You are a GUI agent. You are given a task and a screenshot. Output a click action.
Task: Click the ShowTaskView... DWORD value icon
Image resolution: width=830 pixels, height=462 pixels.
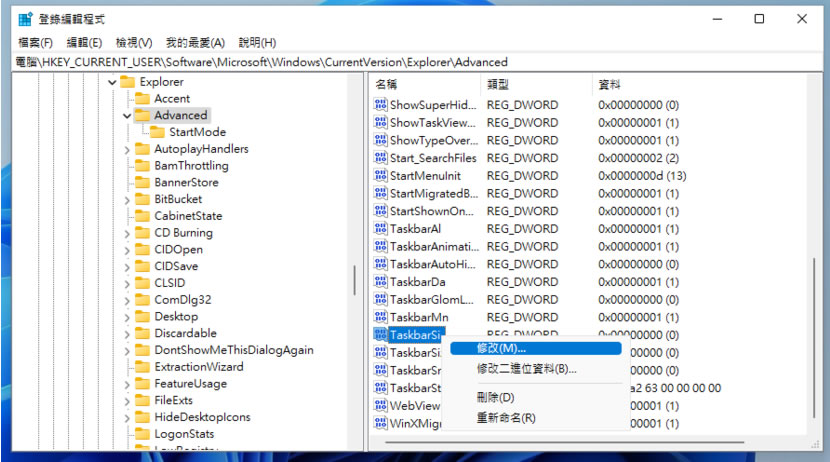coord(380,122)
